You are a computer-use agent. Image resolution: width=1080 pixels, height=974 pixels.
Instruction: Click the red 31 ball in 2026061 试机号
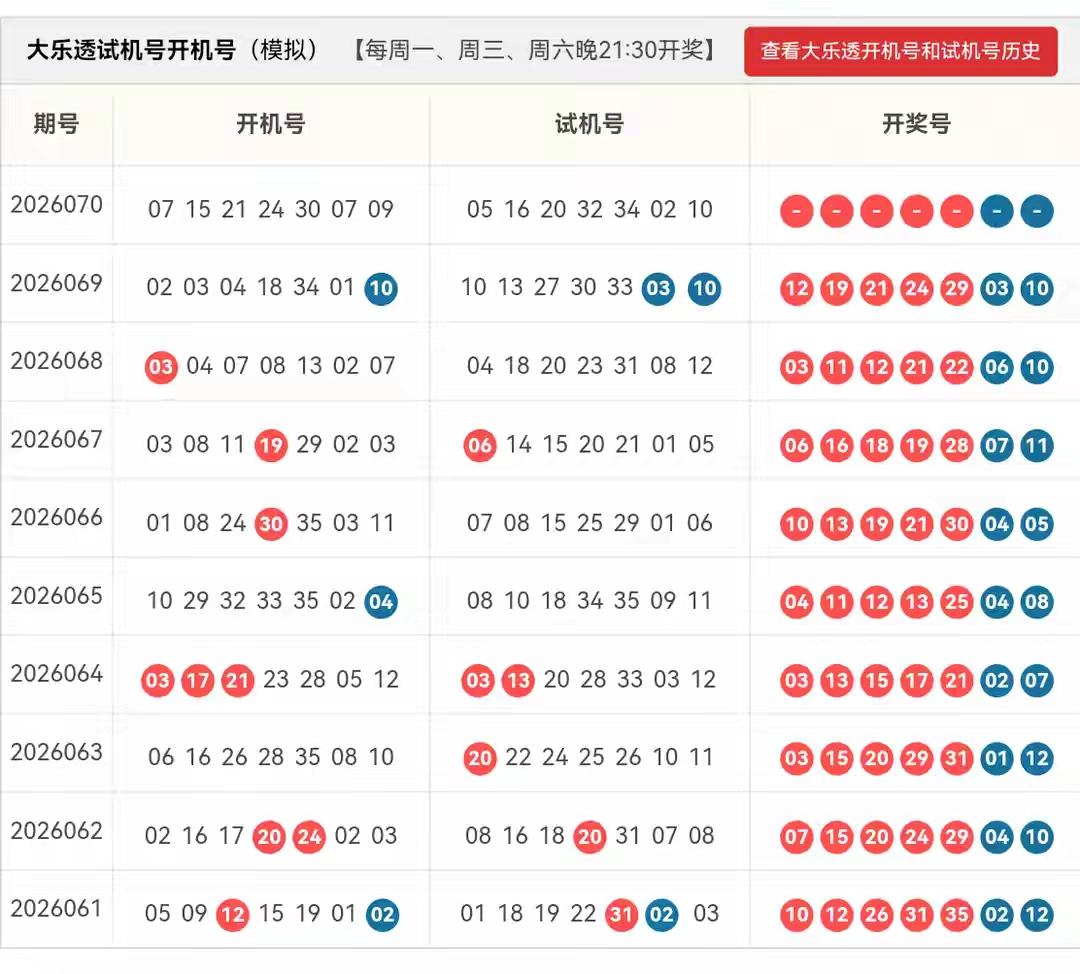(x=621, y=915)
